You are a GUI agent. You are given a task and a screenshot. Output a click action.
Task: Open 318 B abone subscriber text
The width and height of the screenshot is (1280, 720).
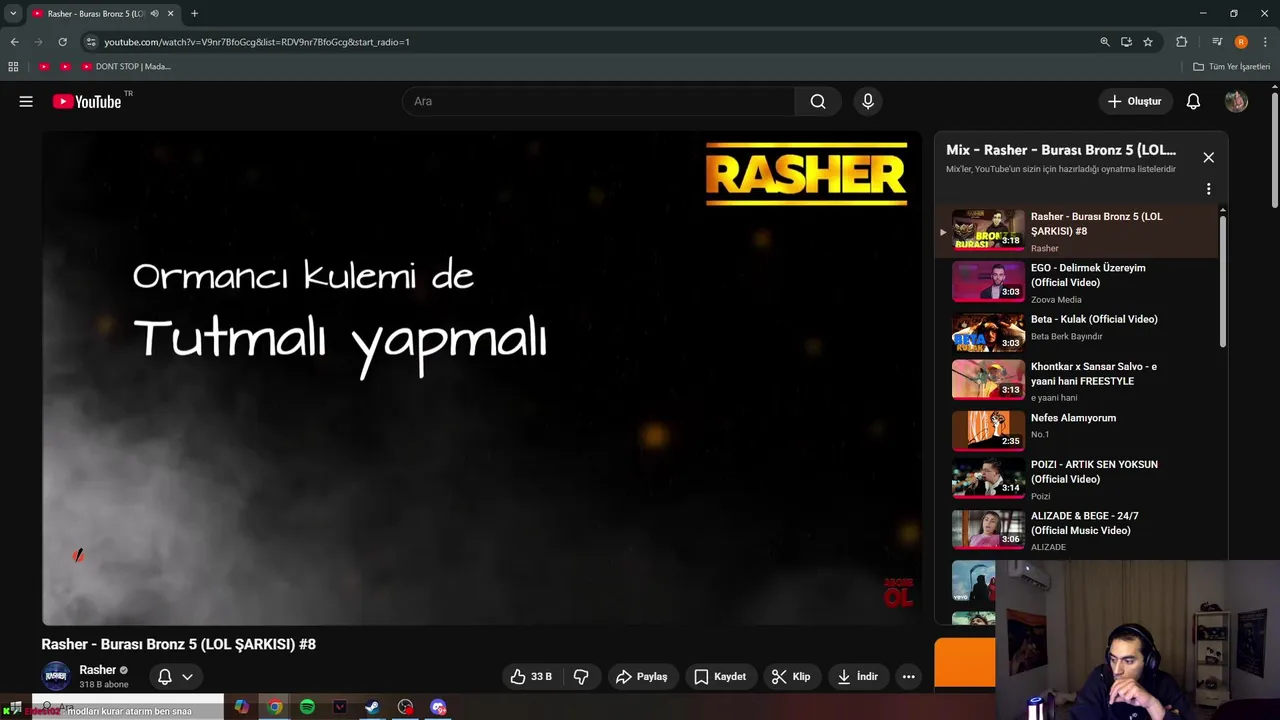[104, 685]
